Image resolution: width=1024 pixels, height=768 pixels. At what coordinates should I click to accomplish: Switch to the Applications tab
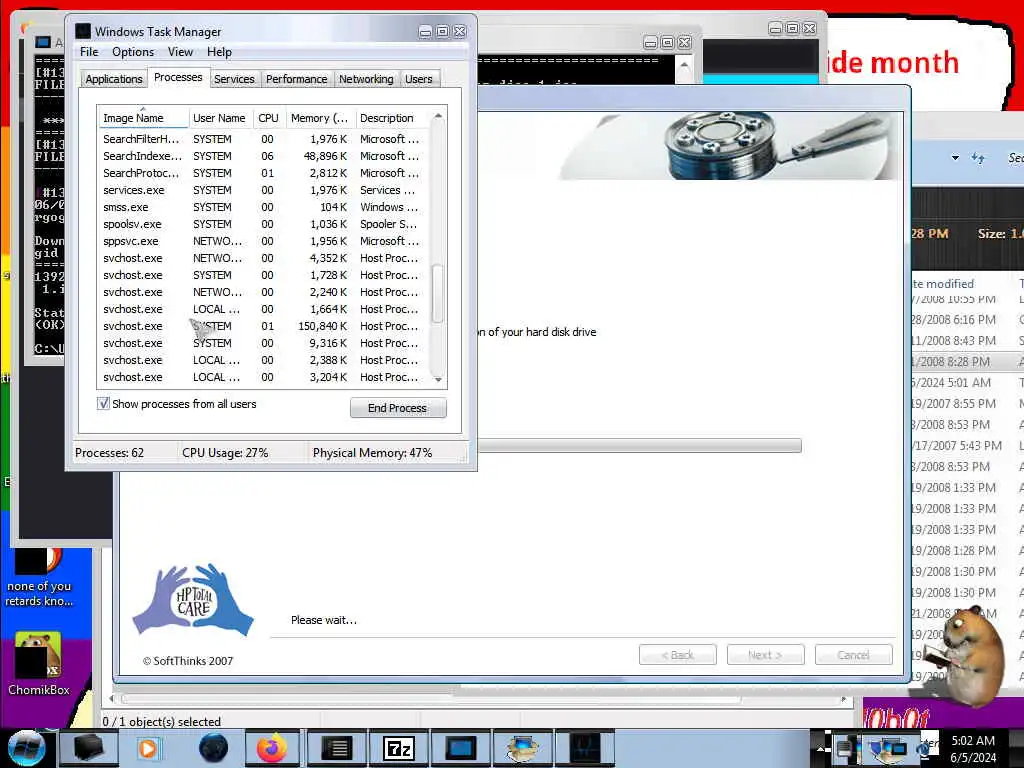tap(114, 79)
